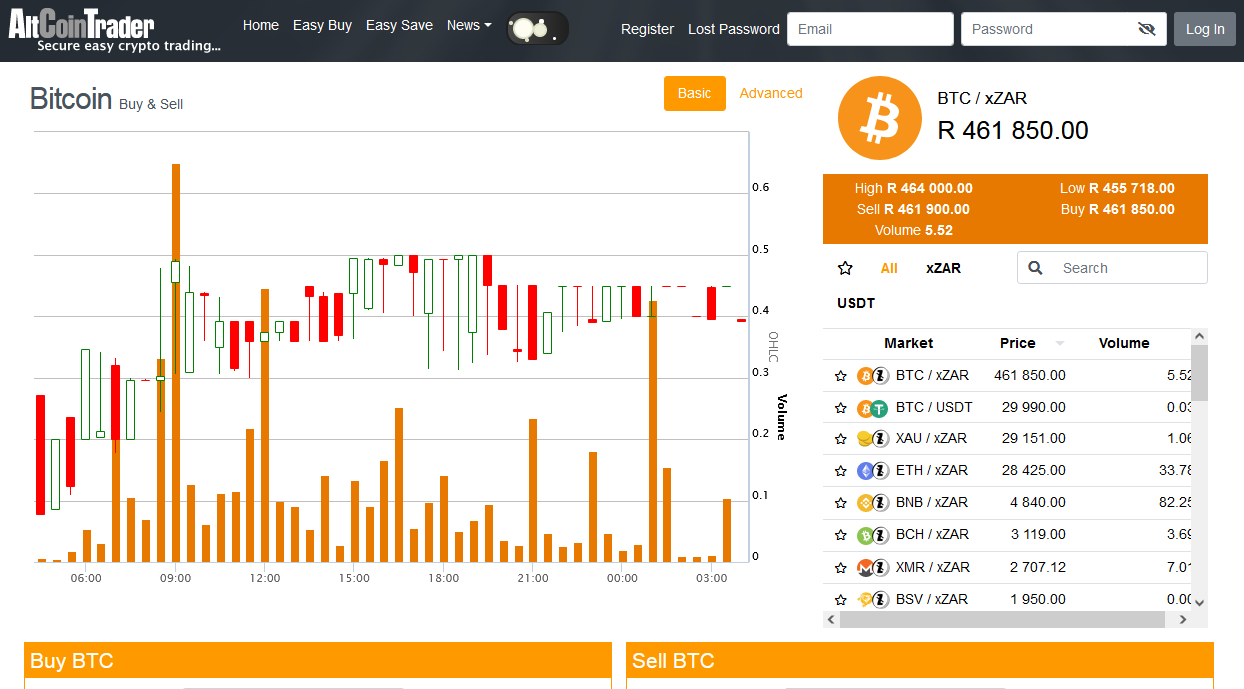Click the Log In button
Screen dimensions: 1244x689
(1205, 29)
